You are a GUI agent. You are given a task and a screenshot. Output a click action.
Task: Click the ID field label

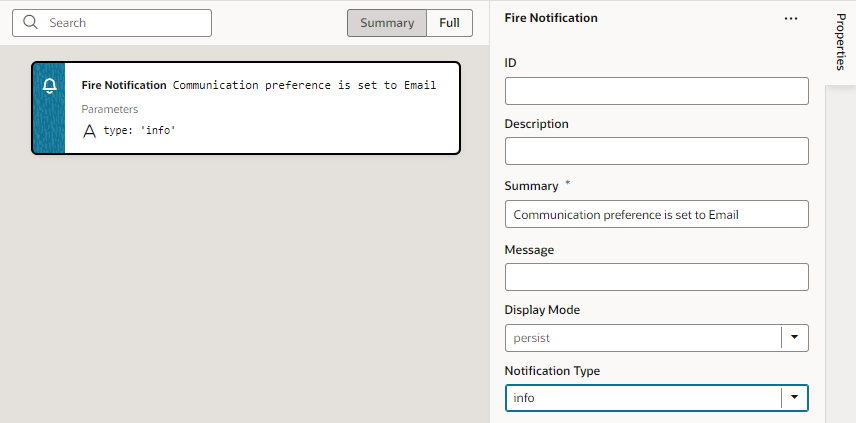[510, 63]
